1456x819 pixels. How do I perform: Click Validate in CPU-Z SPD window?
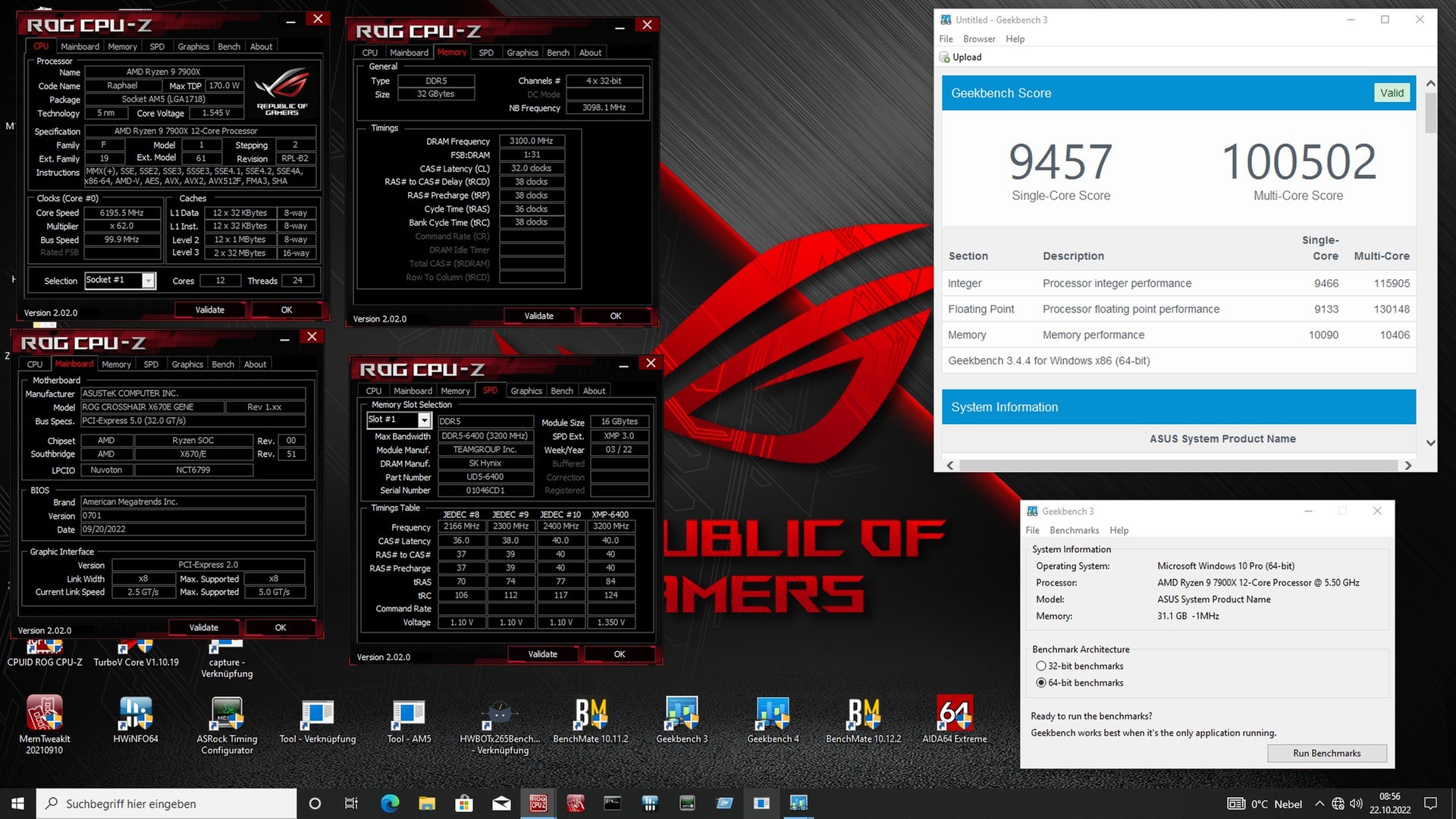[x=543, y=654]
